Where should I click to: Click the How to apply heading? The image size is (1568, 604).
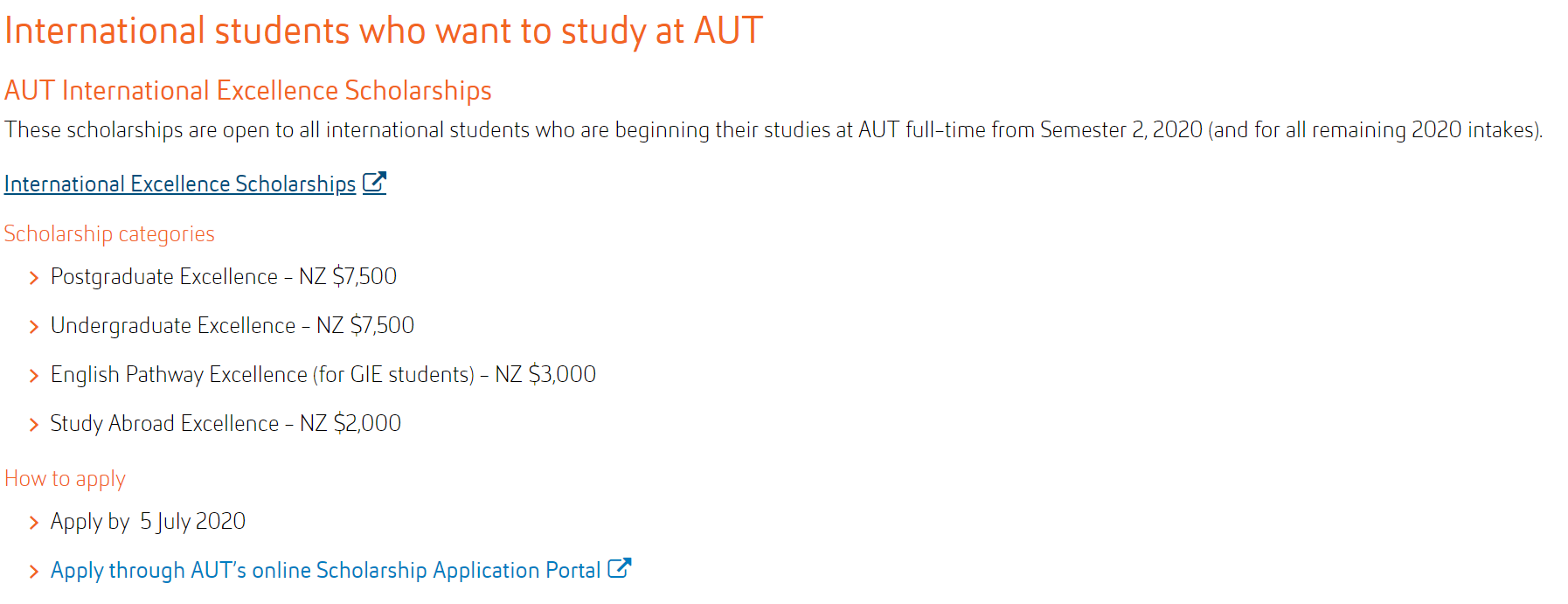click(x=66, y=478)
